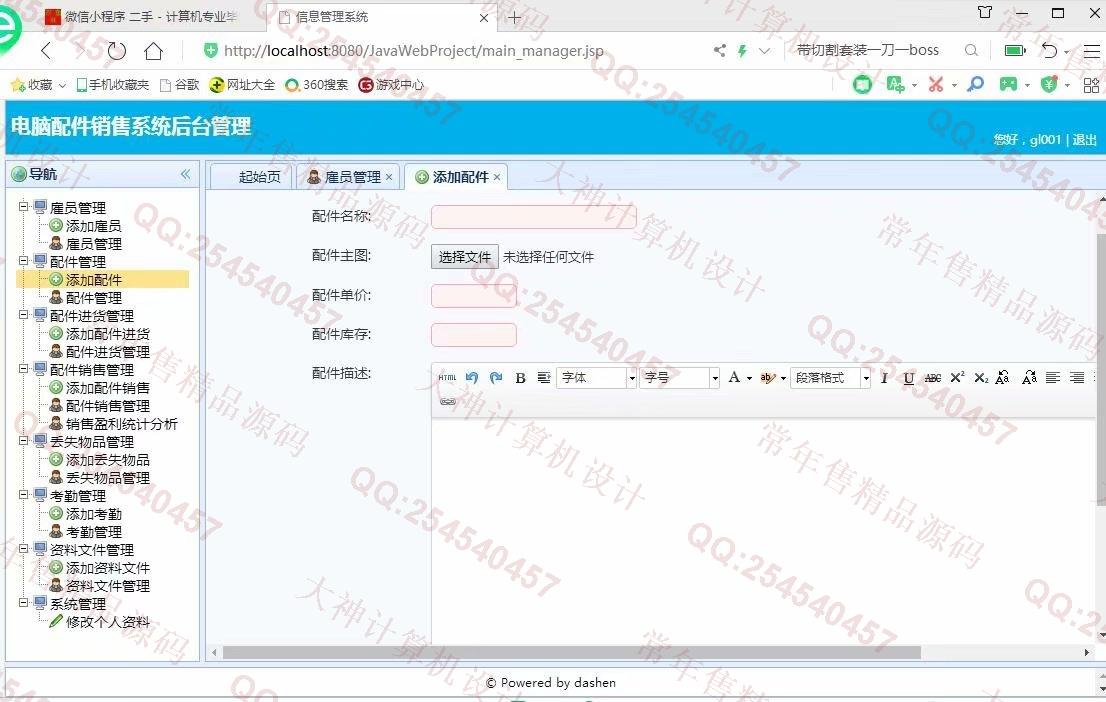Reload the page with refresh icon
This screenshot has width=1106, height=702.
point(117,51)
